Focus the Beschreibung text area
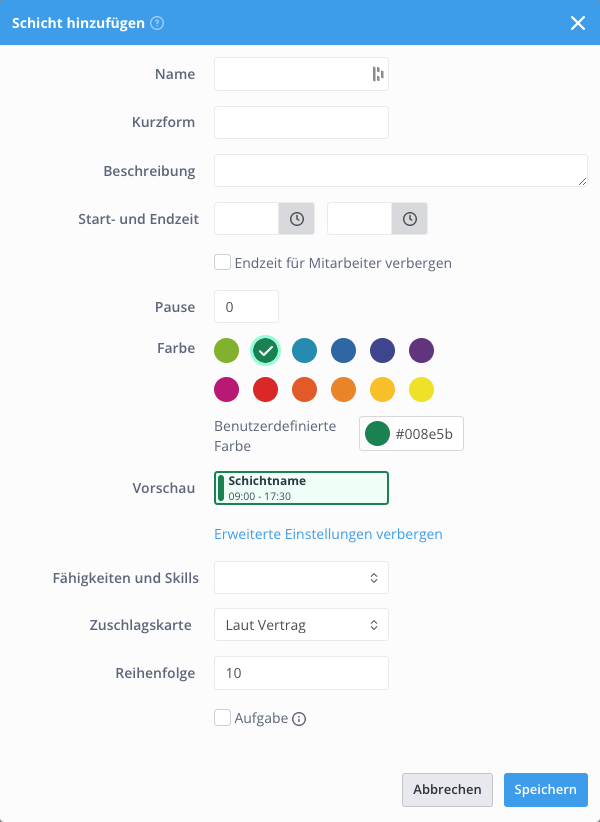The image size is (600, 822). pos(401,170)
